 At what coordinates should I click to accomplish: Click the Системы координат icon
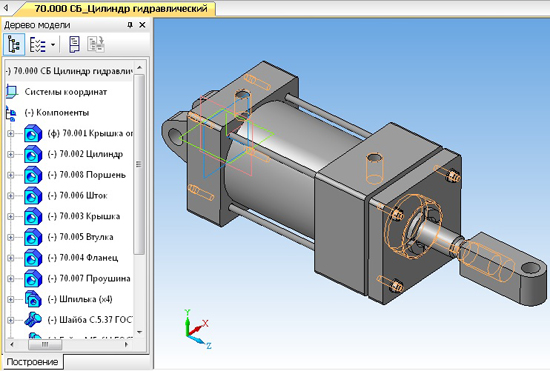(x=12, y=92)
